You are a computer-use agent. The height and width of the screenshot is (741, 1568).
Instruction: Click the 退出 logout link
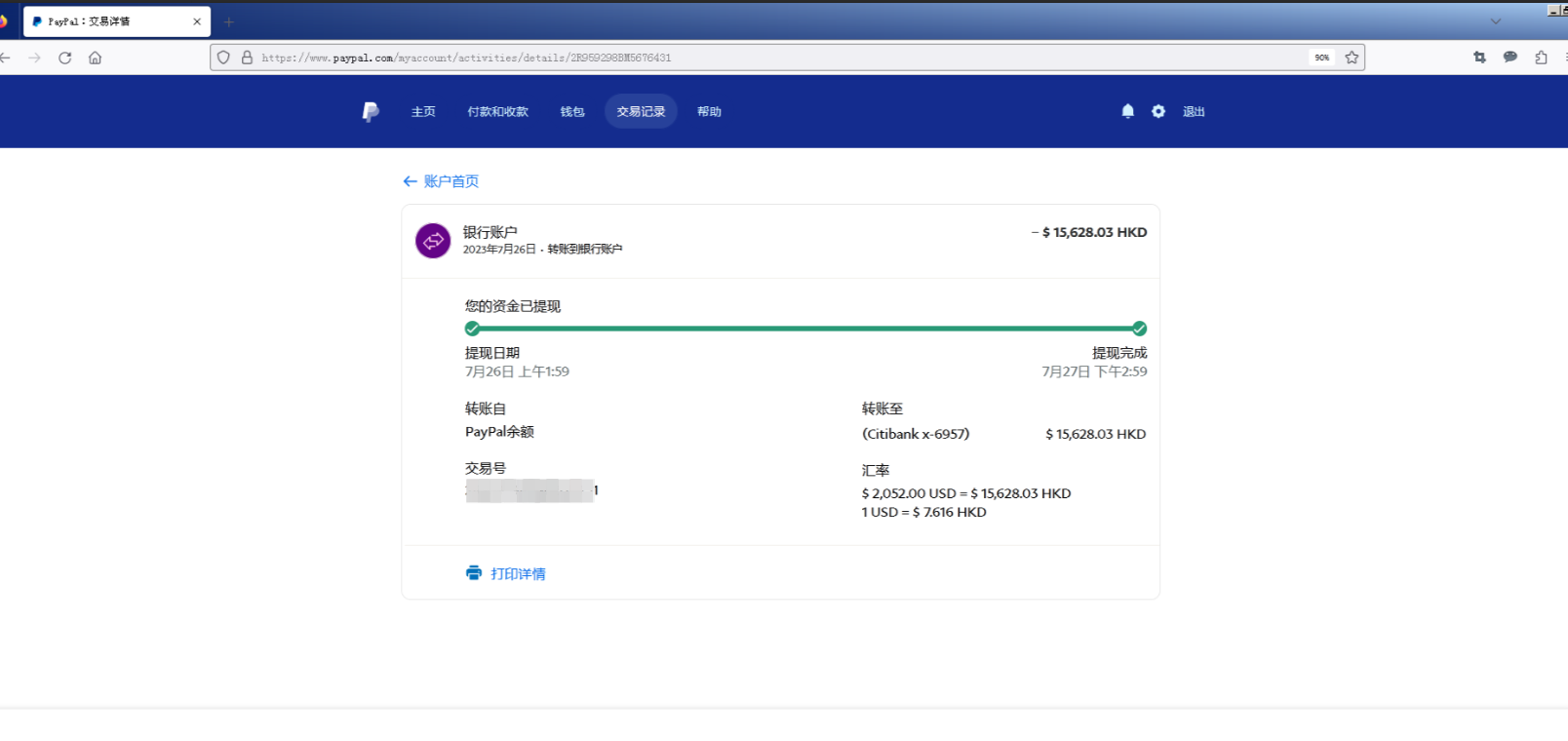pyautogui.click(x=1194, y=112)
